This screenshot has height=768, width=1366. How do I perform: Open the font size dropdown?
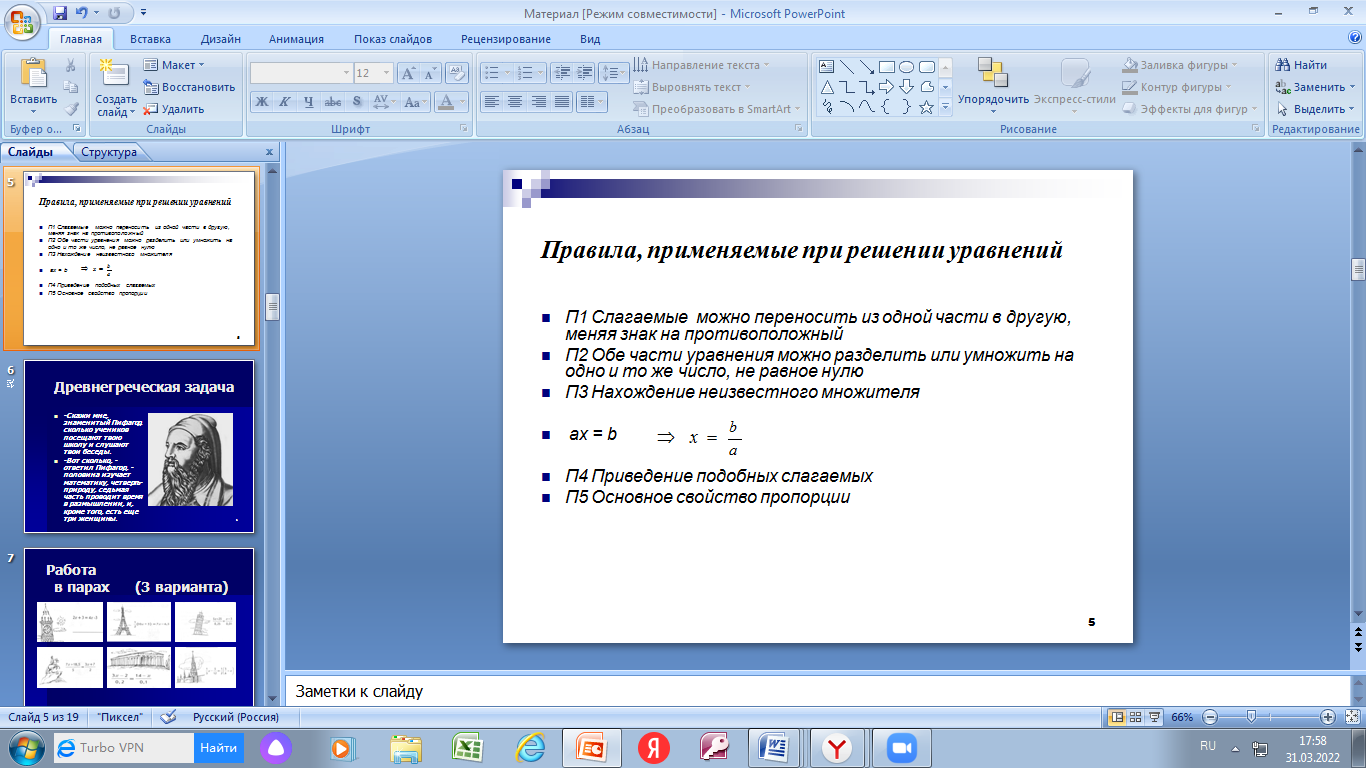pos(386,73)
